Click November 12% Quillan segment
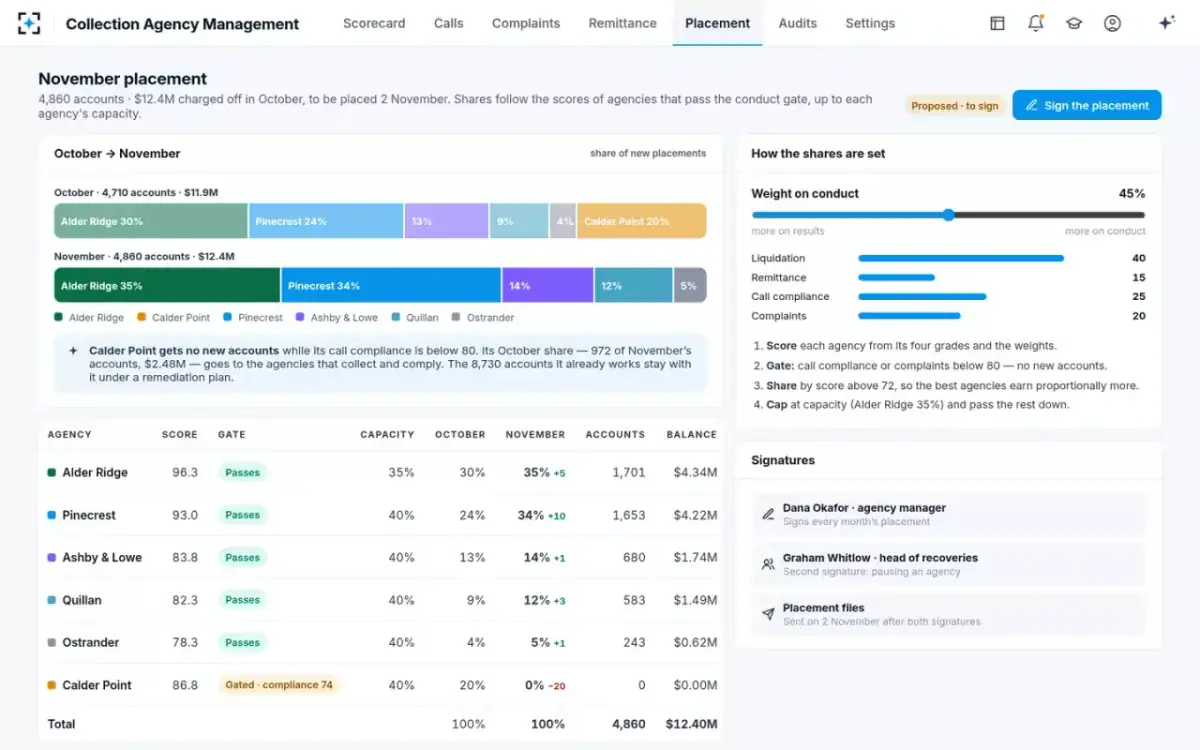Viewport: 1200px width, 750px height. click(x=634, y=285)
